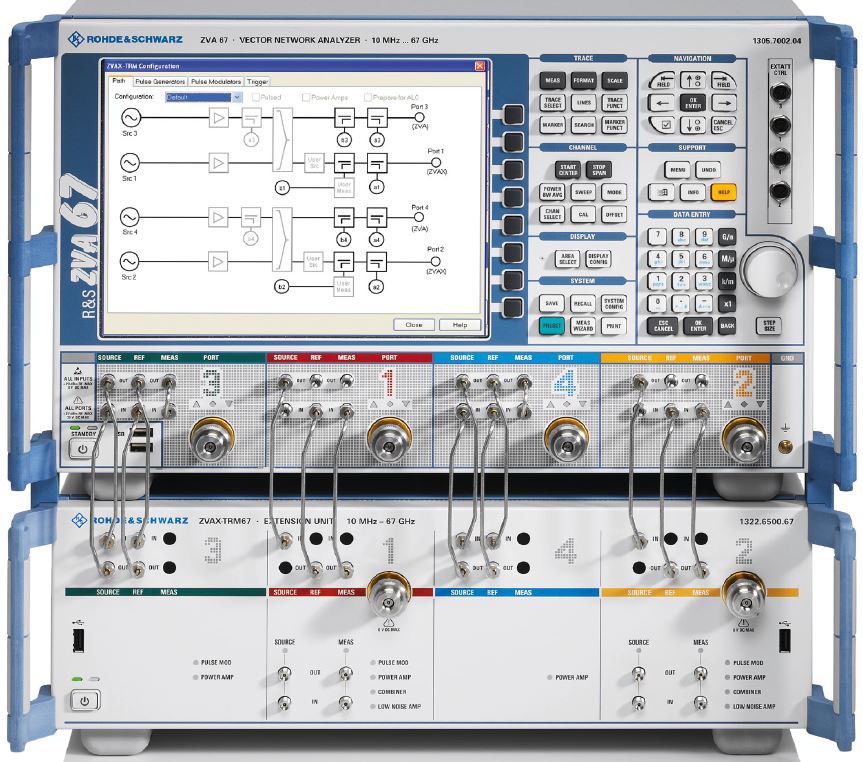Push the MENU key in the Support section
This screenshot has width=863, height=762.
pyautogui.click(x=678, y=170)
